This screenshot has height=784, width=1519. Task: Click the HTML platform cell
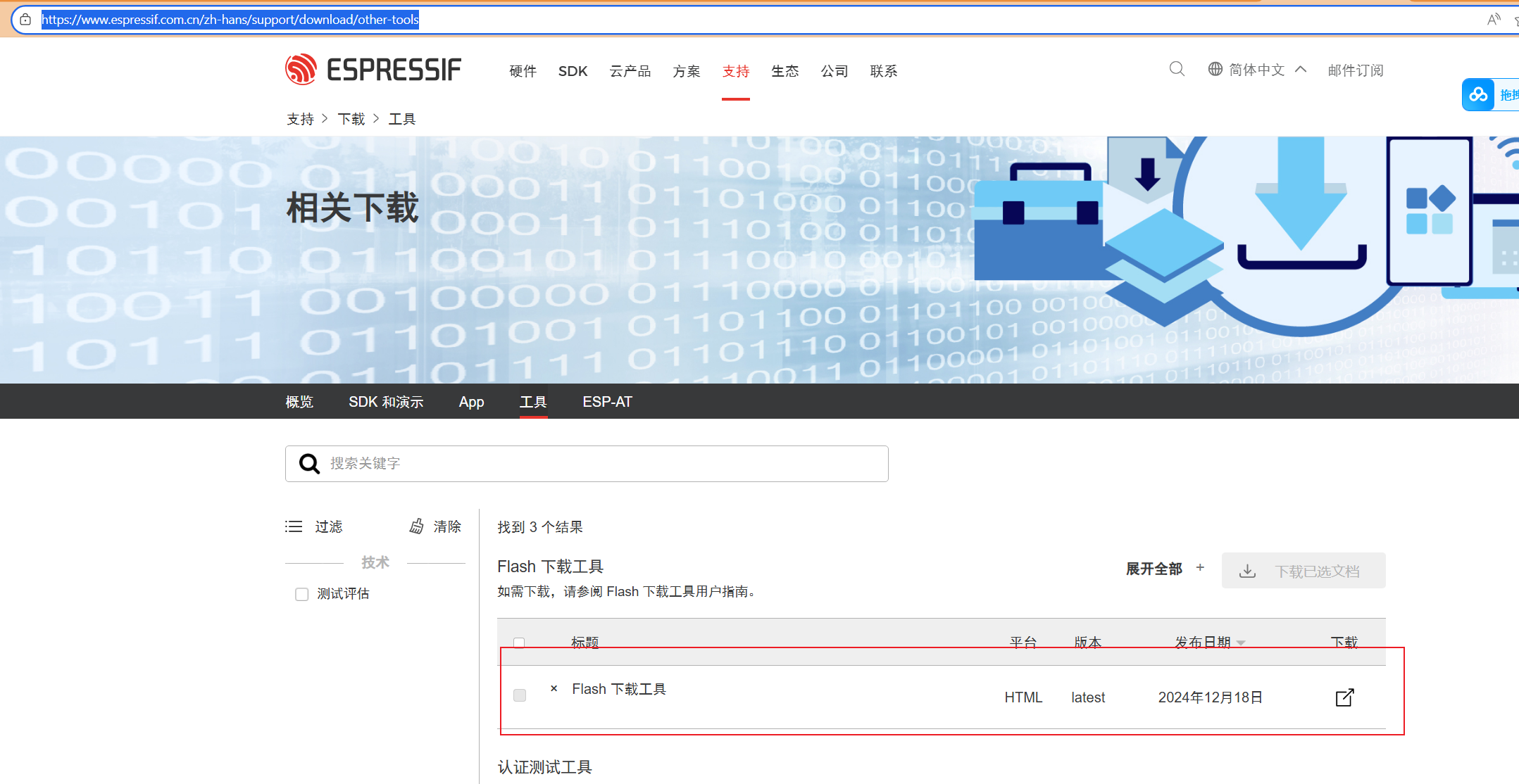click(x=1023, y=697)
